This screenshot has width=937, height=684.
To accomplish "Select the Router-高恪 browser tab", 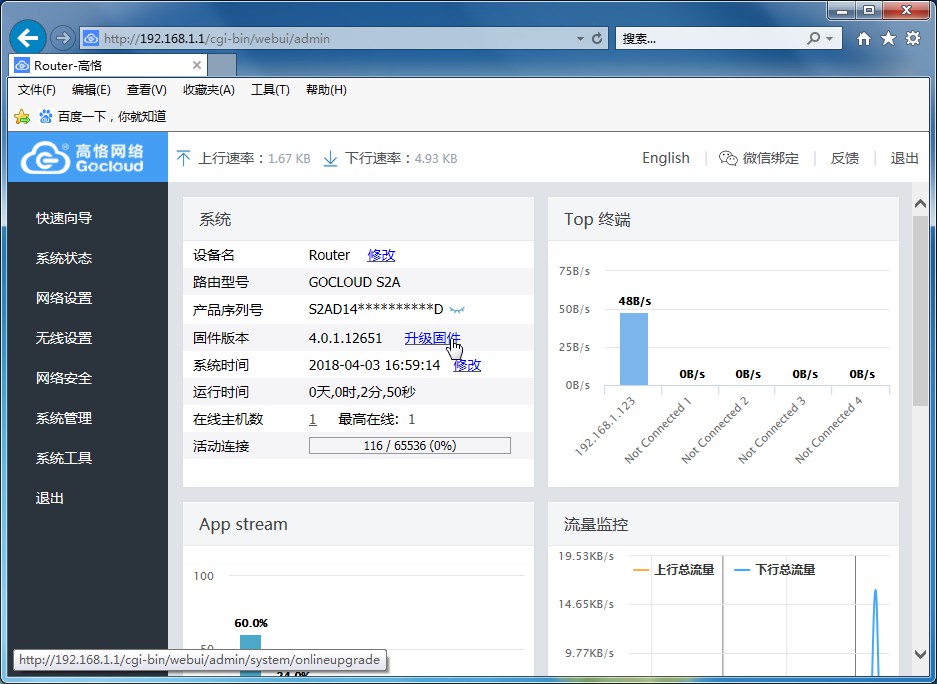I will point(108,65).
